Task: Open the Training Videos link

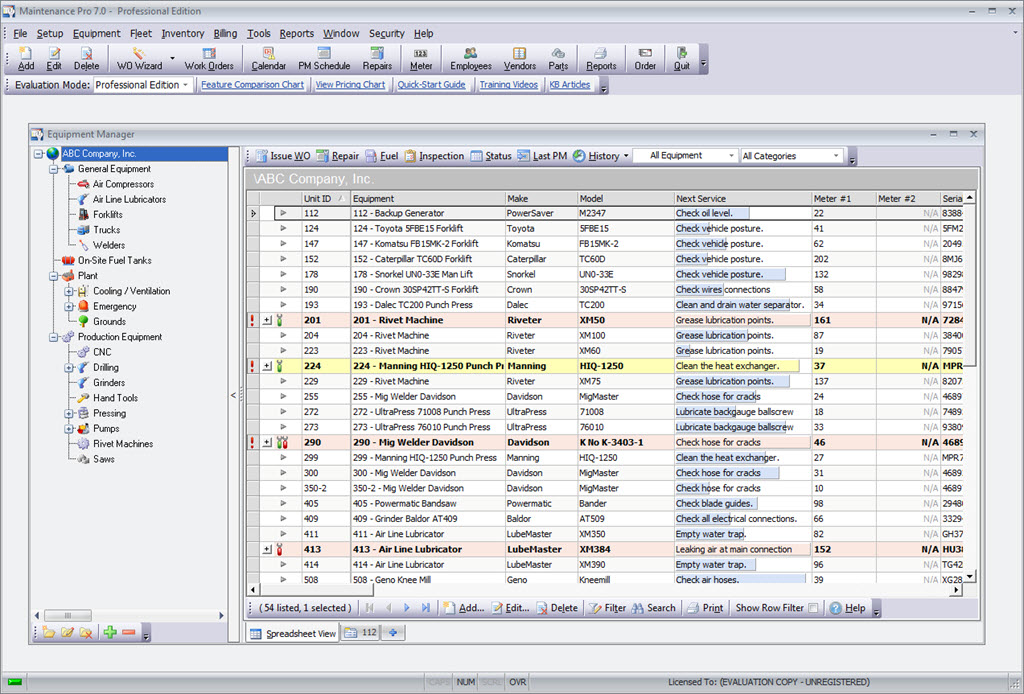Action: pos(509,85)
